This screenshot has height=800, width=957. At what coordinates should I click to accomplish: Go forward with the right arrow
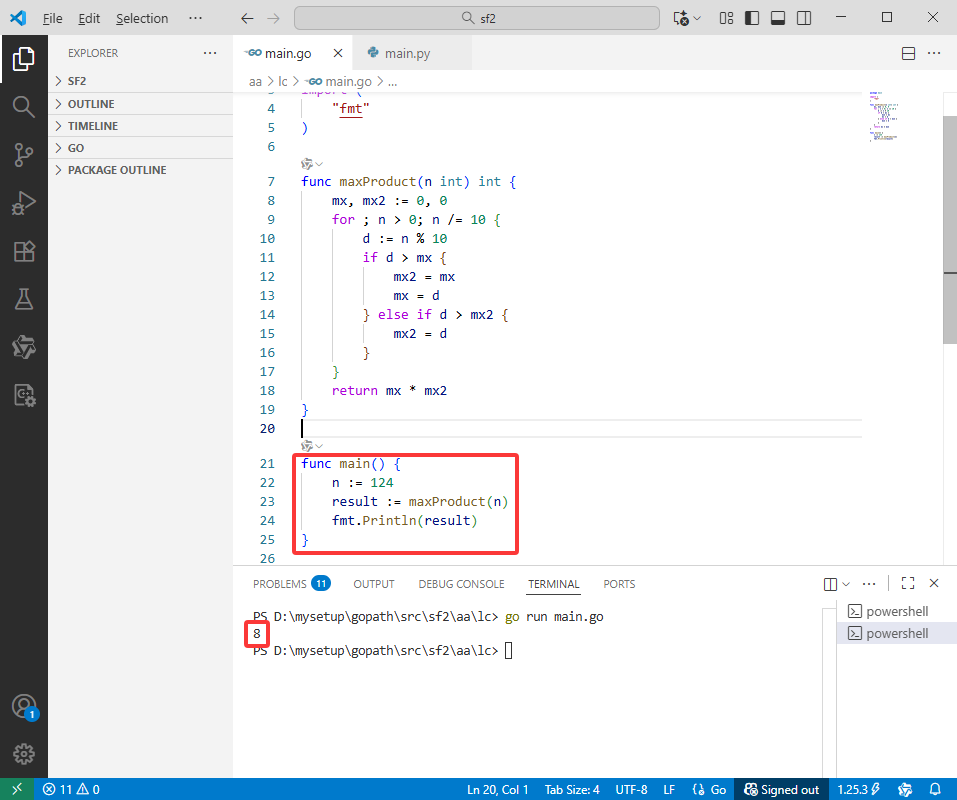click(x=273, y=18)
